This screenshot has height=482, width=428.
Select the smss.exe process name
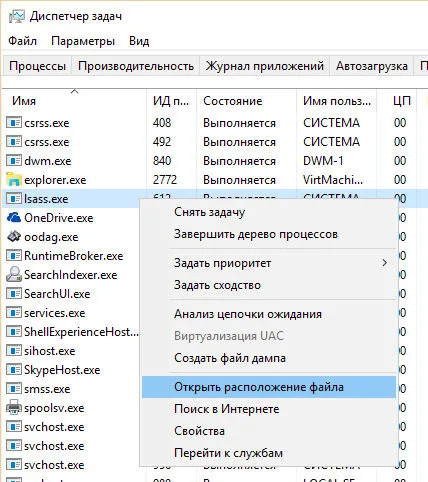pos(47,389)
